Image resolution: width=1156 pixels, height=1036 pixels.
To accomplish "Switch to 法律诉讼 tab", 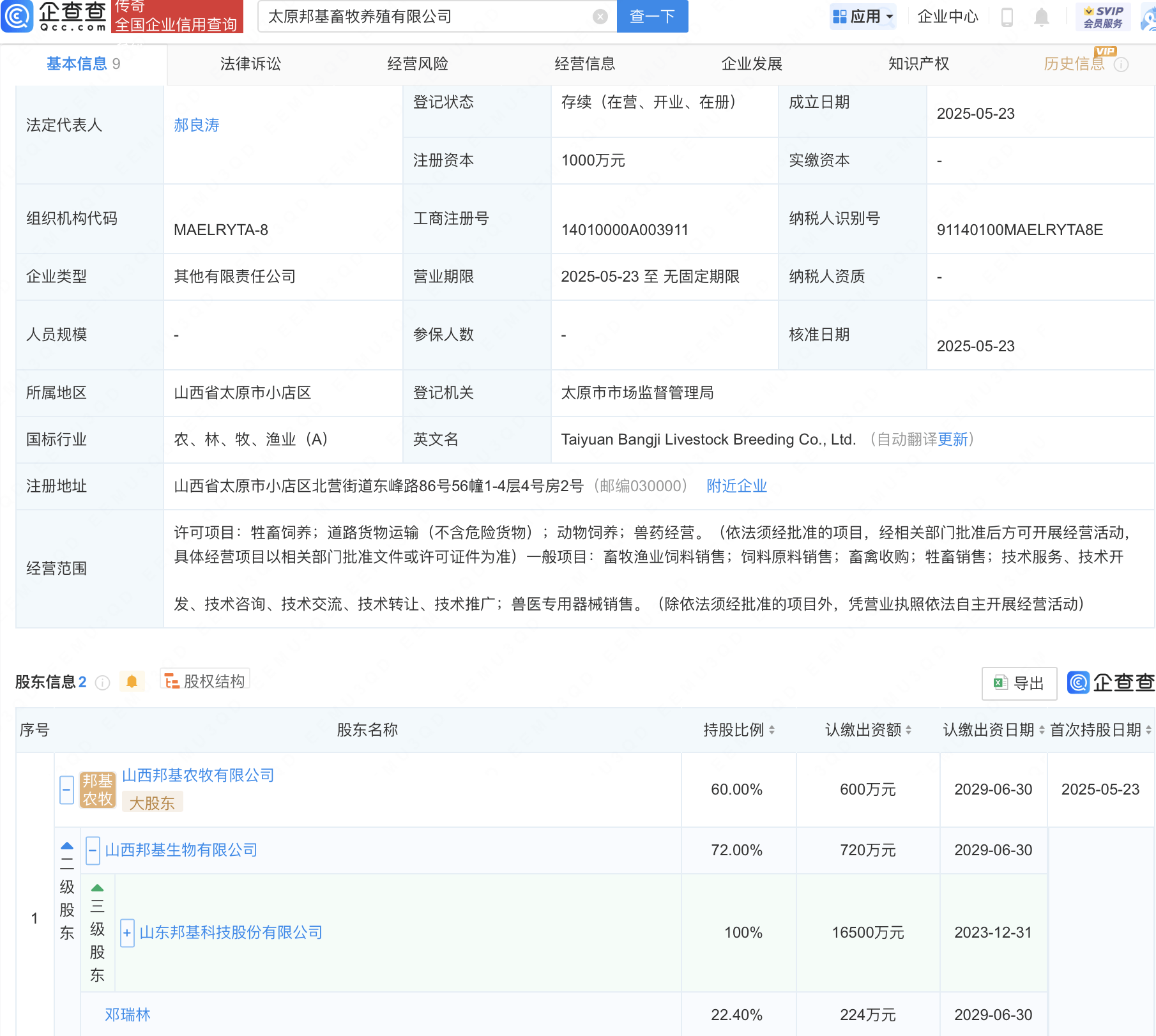I will click(x=250, y=64).
